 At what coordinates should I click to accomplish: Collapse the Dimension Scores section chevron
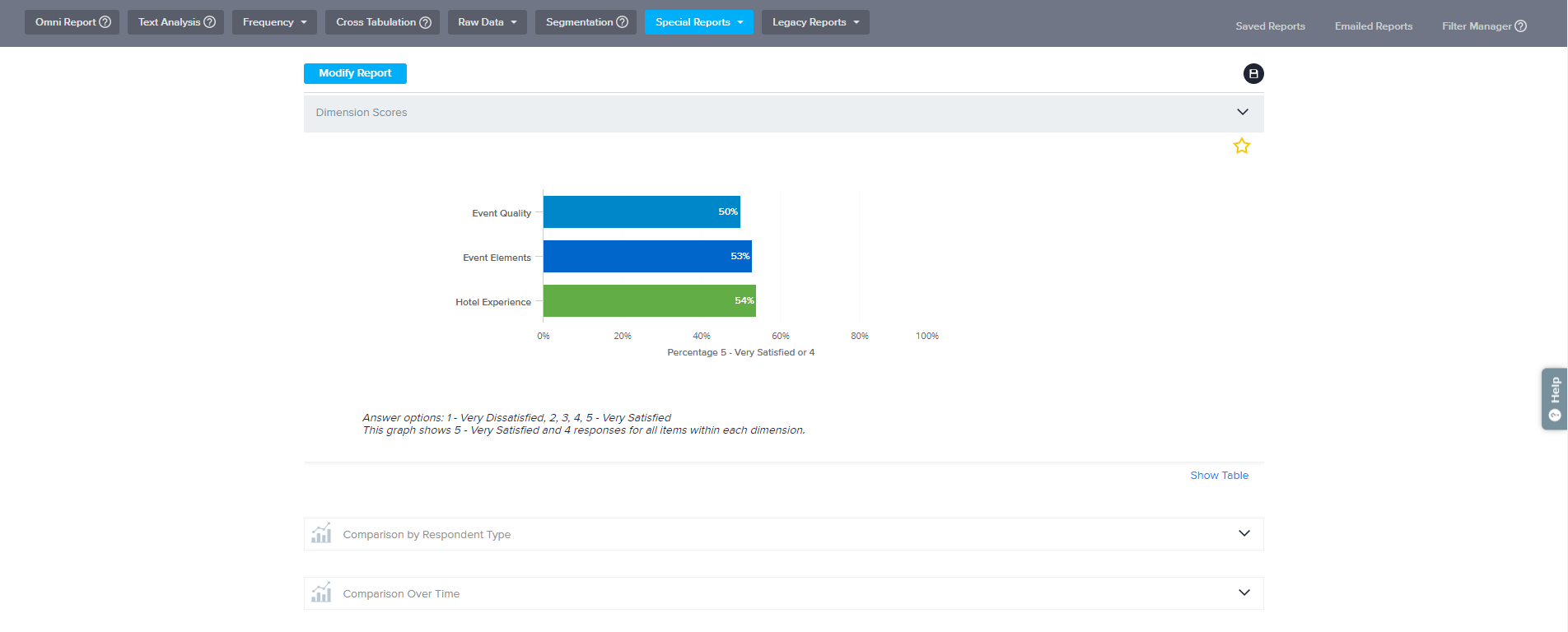[x=1242, y=112]
